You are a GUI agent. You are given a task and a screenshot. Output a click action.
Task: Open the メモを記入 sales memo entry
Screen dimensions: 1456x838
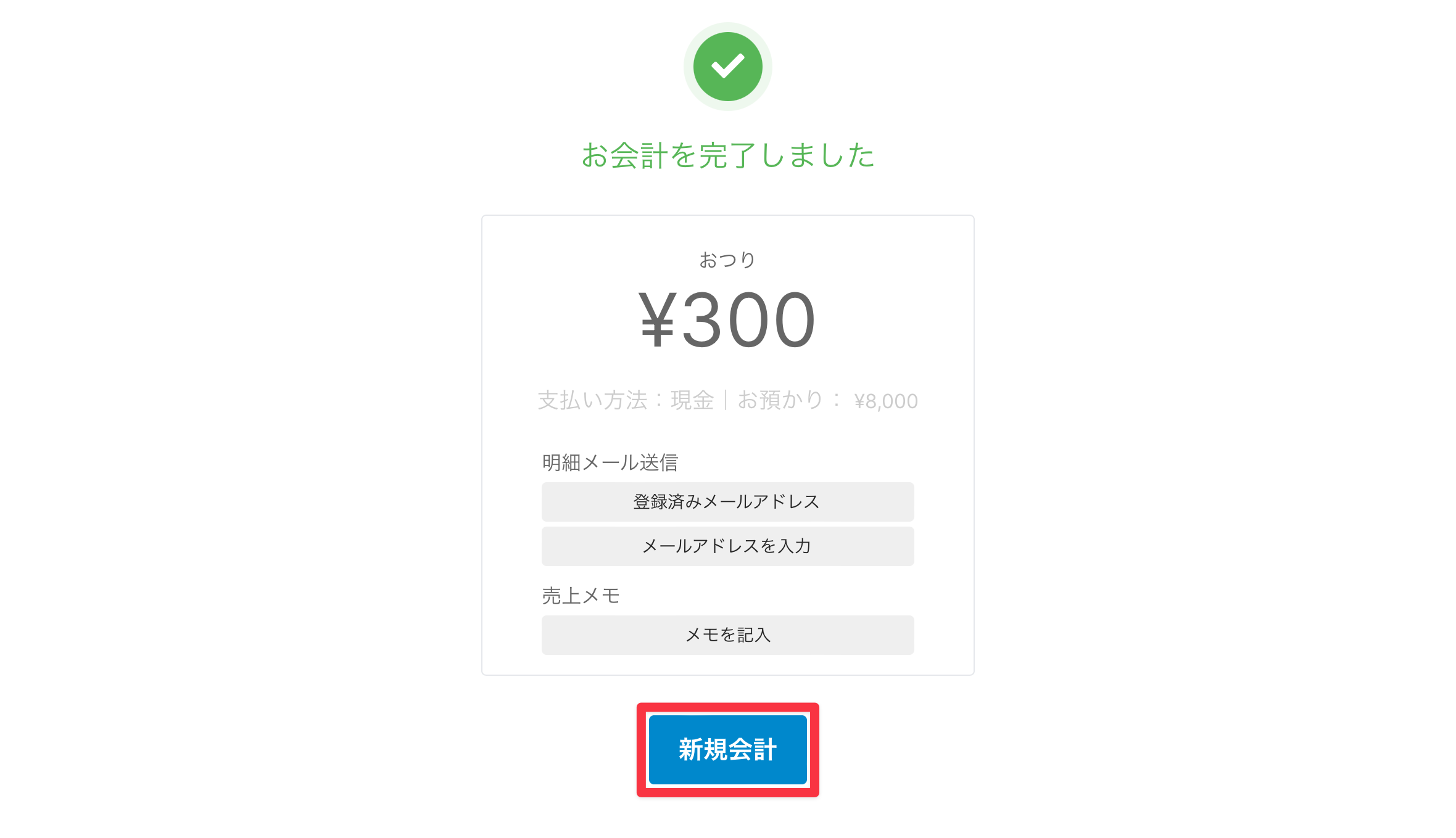[x=727, y=635]
